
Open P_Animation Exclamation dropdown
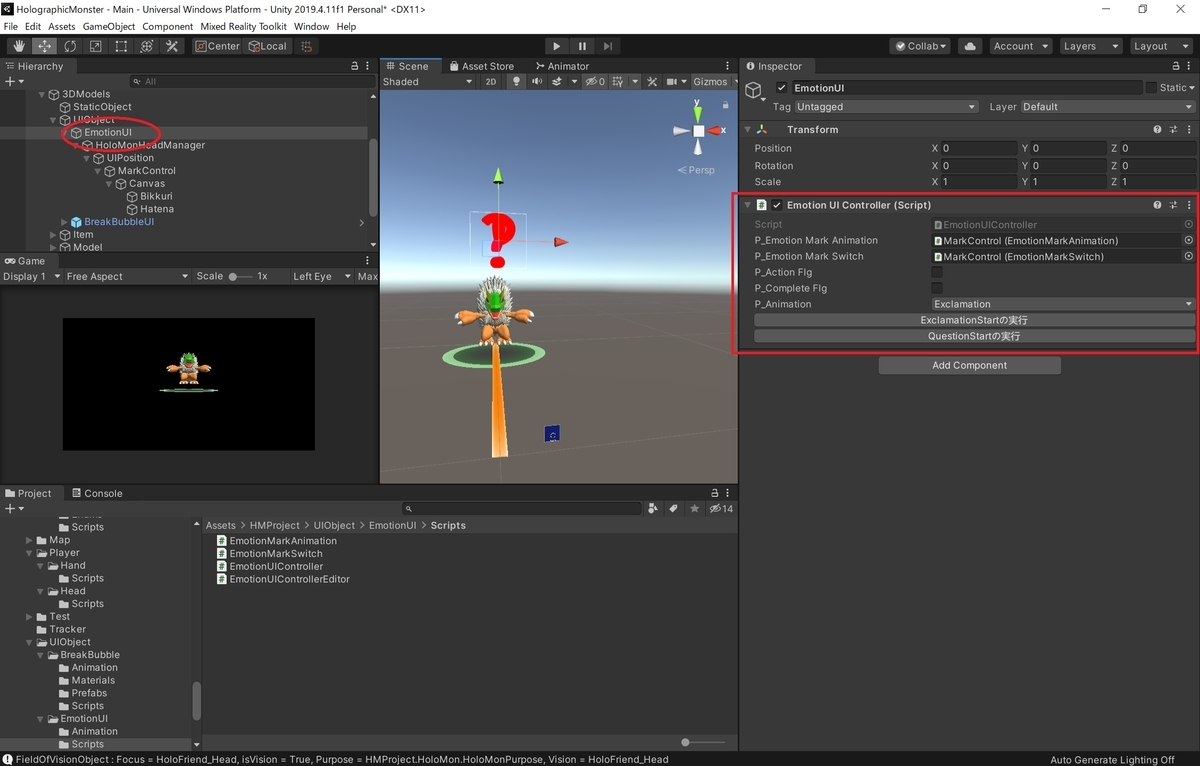(1063, 304)
